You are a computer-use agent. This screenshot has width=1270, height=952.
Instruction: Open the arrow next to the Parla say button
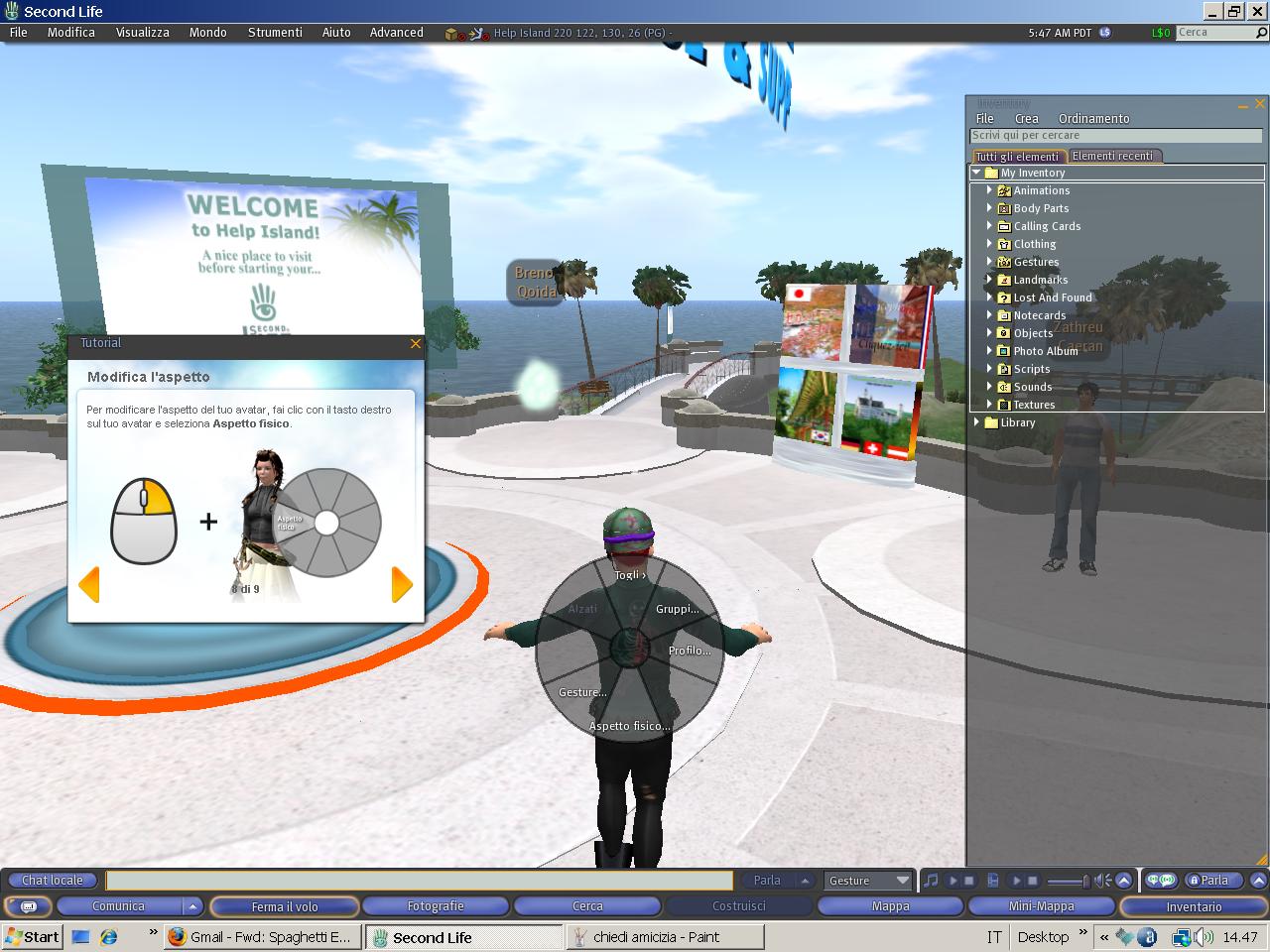tap(806, 880)
